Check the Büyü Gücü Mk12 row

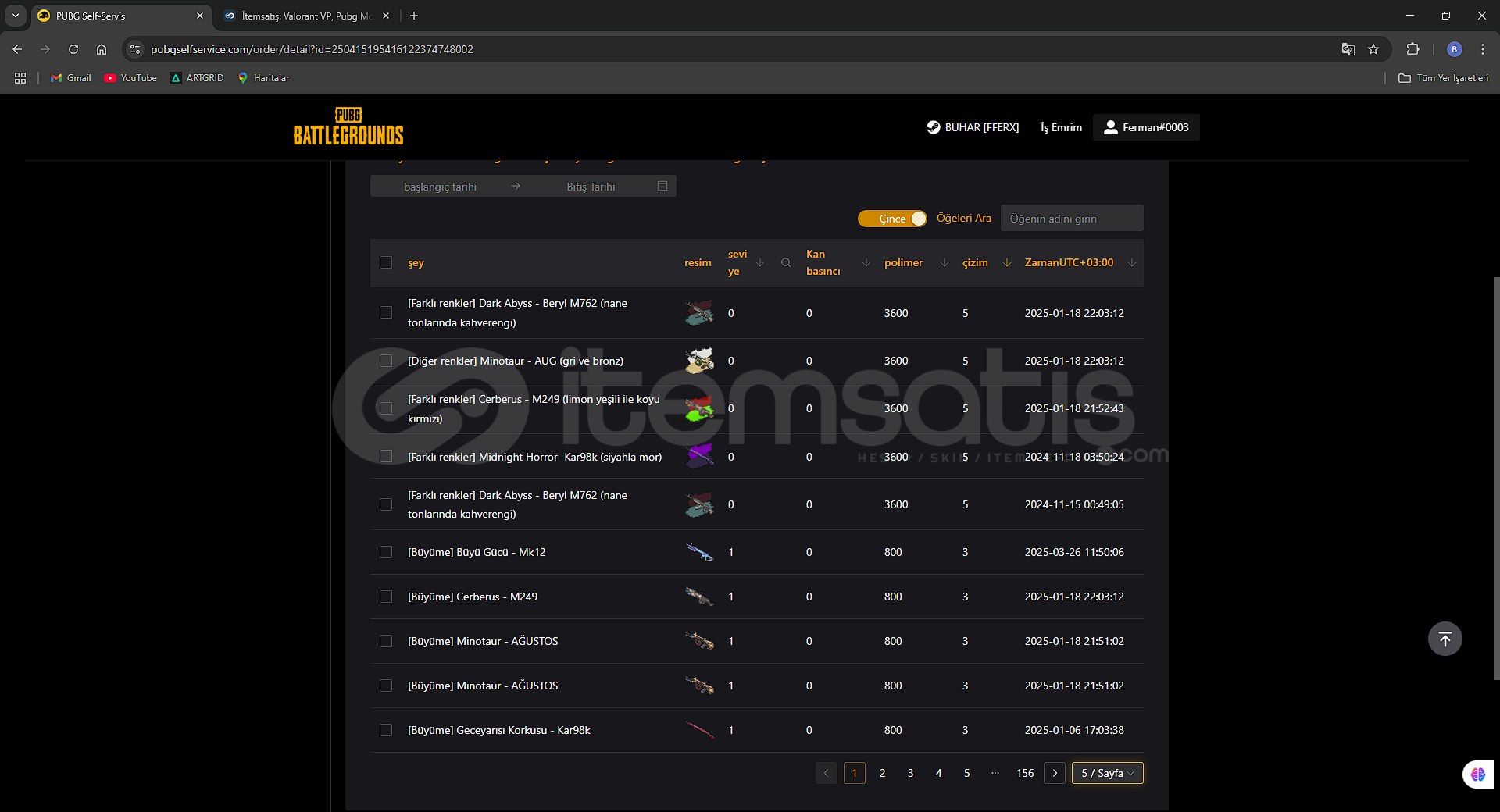386,552
